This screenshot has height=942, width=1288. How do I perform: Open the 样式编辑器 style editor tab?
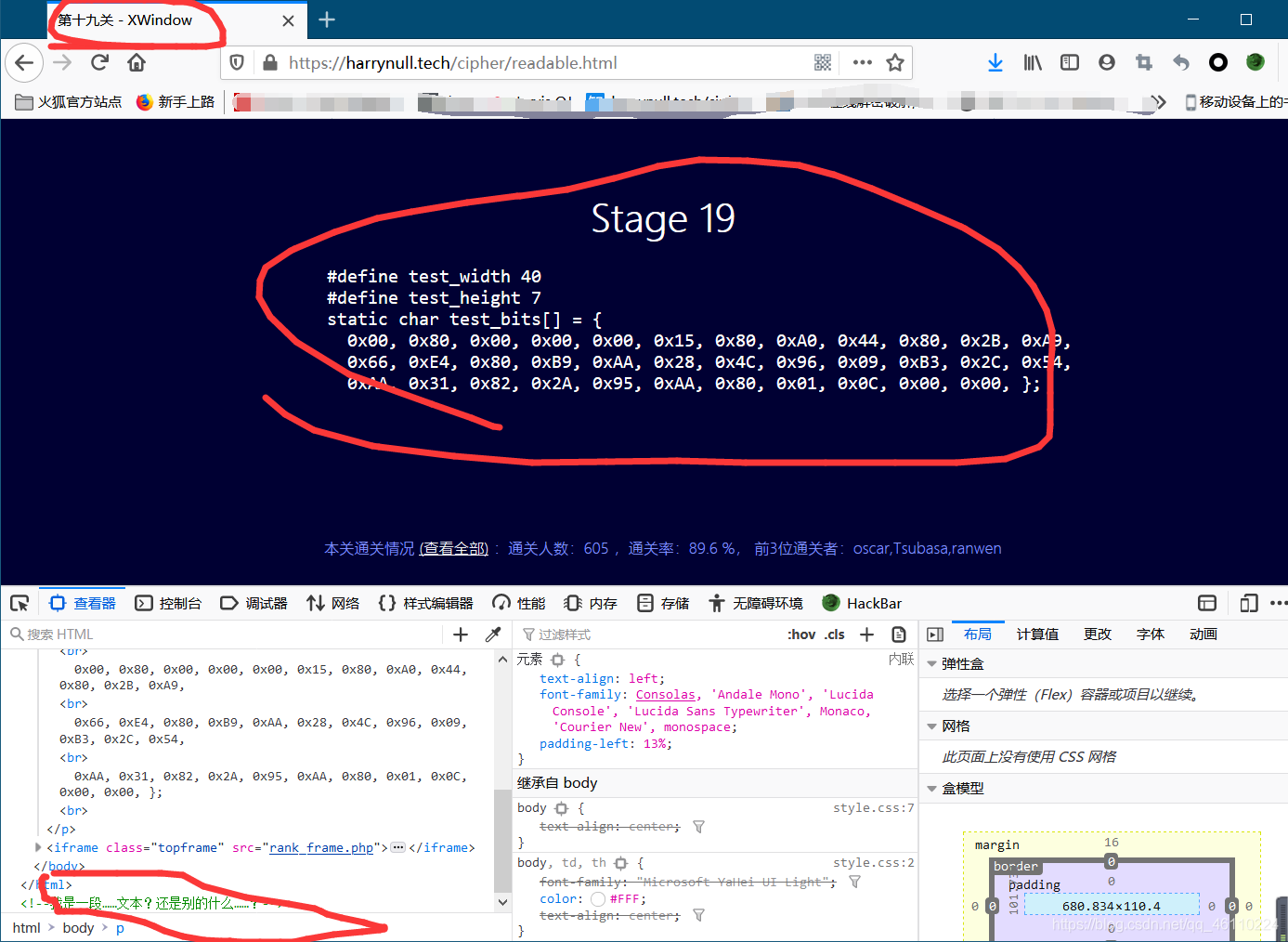coord(426,604)
